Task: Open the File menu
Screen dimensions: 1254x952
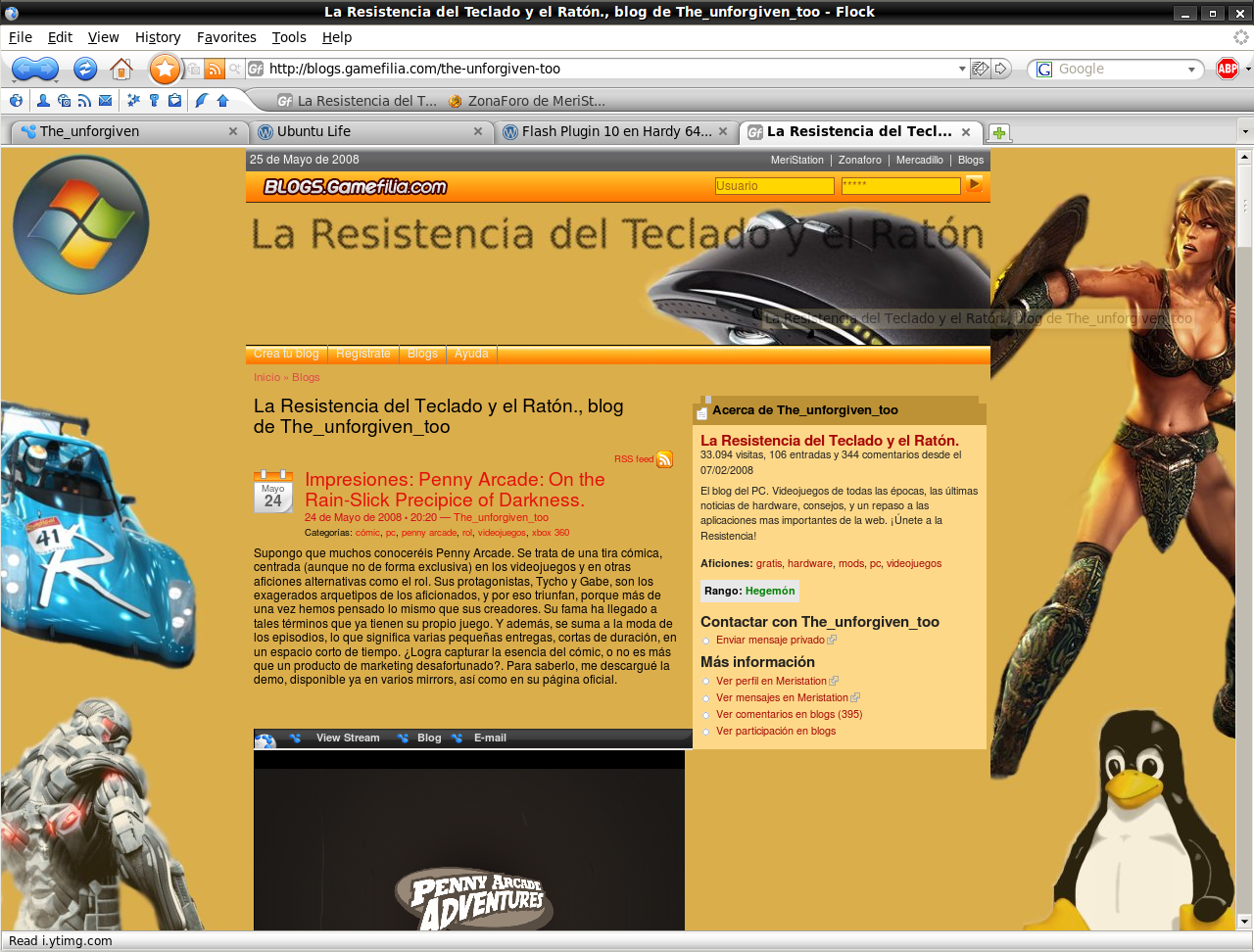Action: (x=21, y=37)
